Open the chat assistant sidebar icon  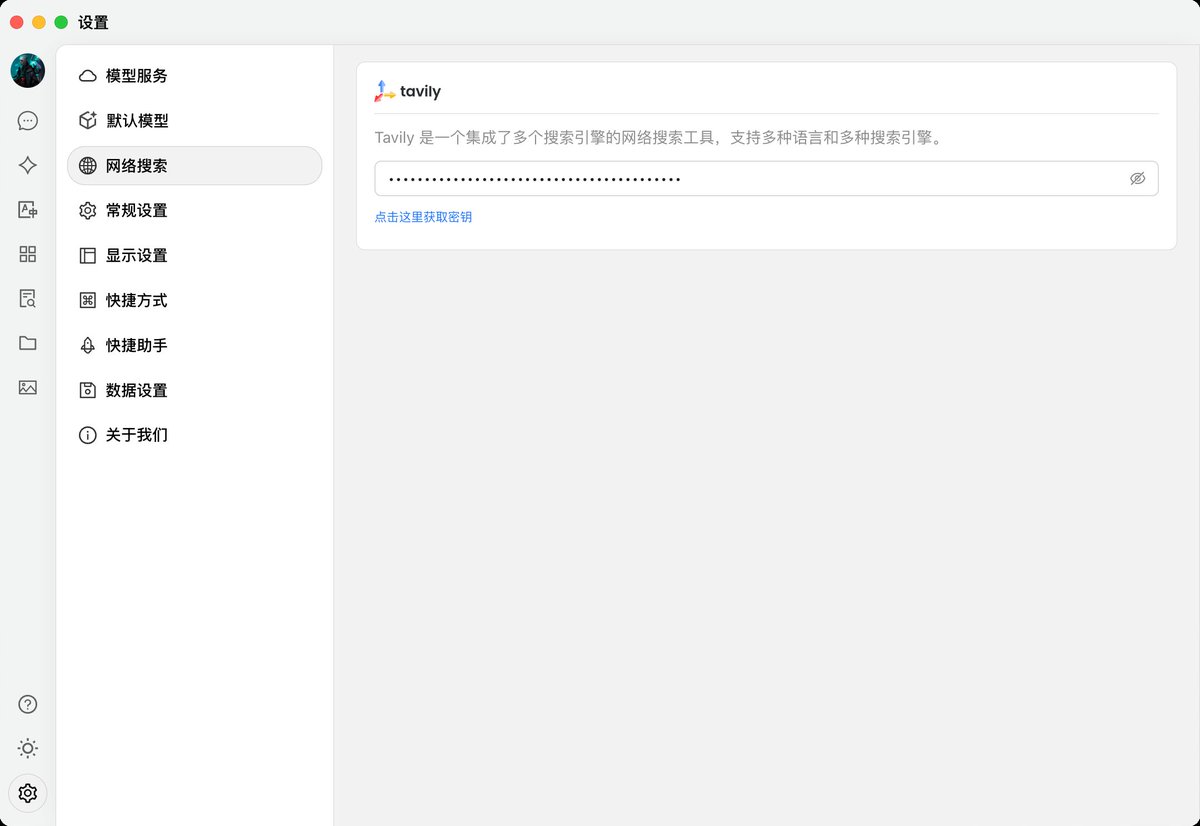(28, 121)
